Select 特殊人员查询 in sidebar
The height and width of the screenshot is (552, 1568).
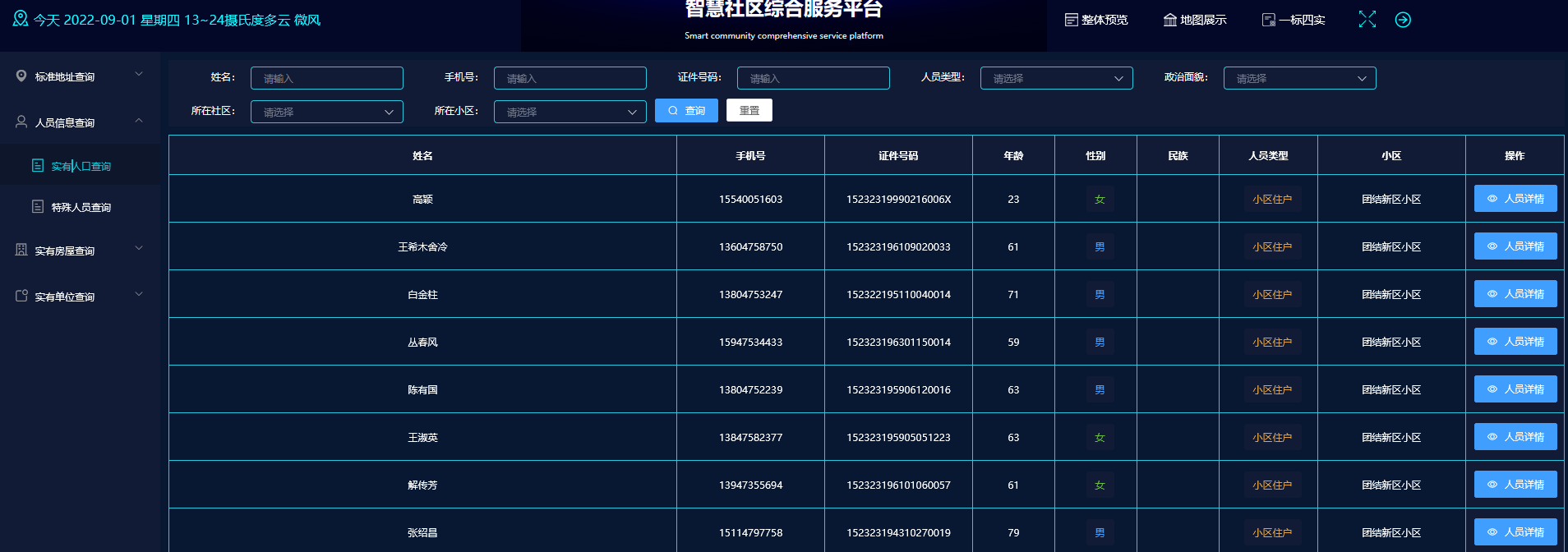pyautogui.click(x=81, y=207)
